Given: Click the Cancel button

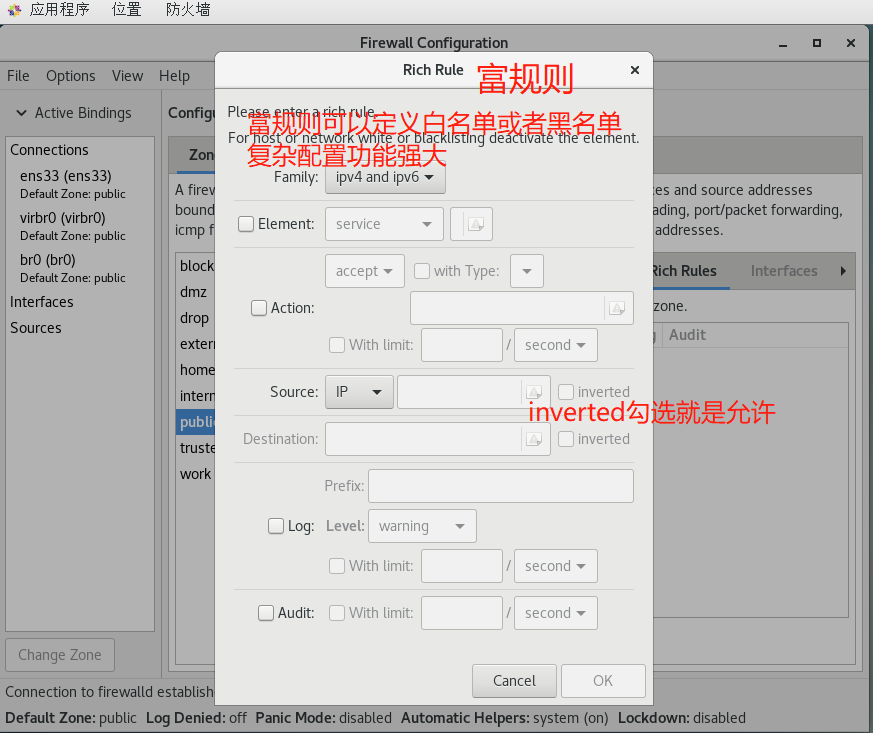Looking at the screenshot, I should click(x=514, y=681).
